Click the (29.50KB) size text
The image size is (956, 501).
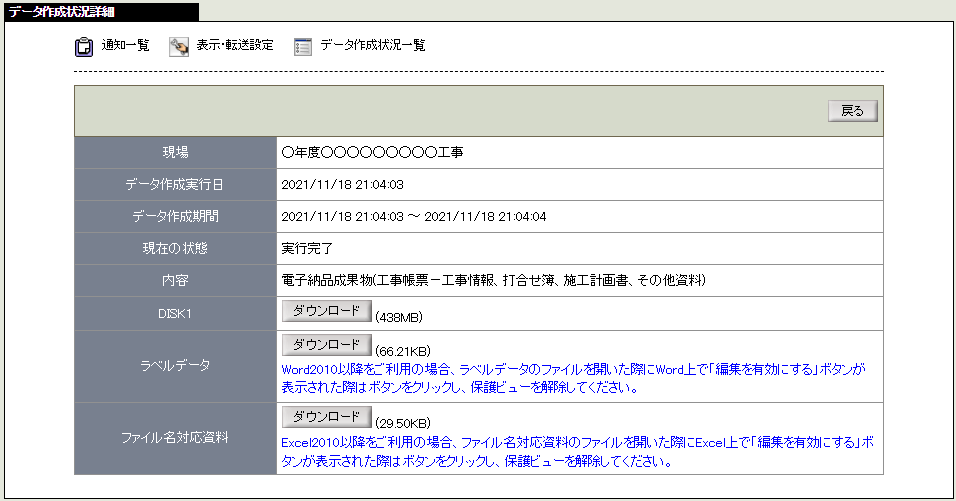[403, 424]
